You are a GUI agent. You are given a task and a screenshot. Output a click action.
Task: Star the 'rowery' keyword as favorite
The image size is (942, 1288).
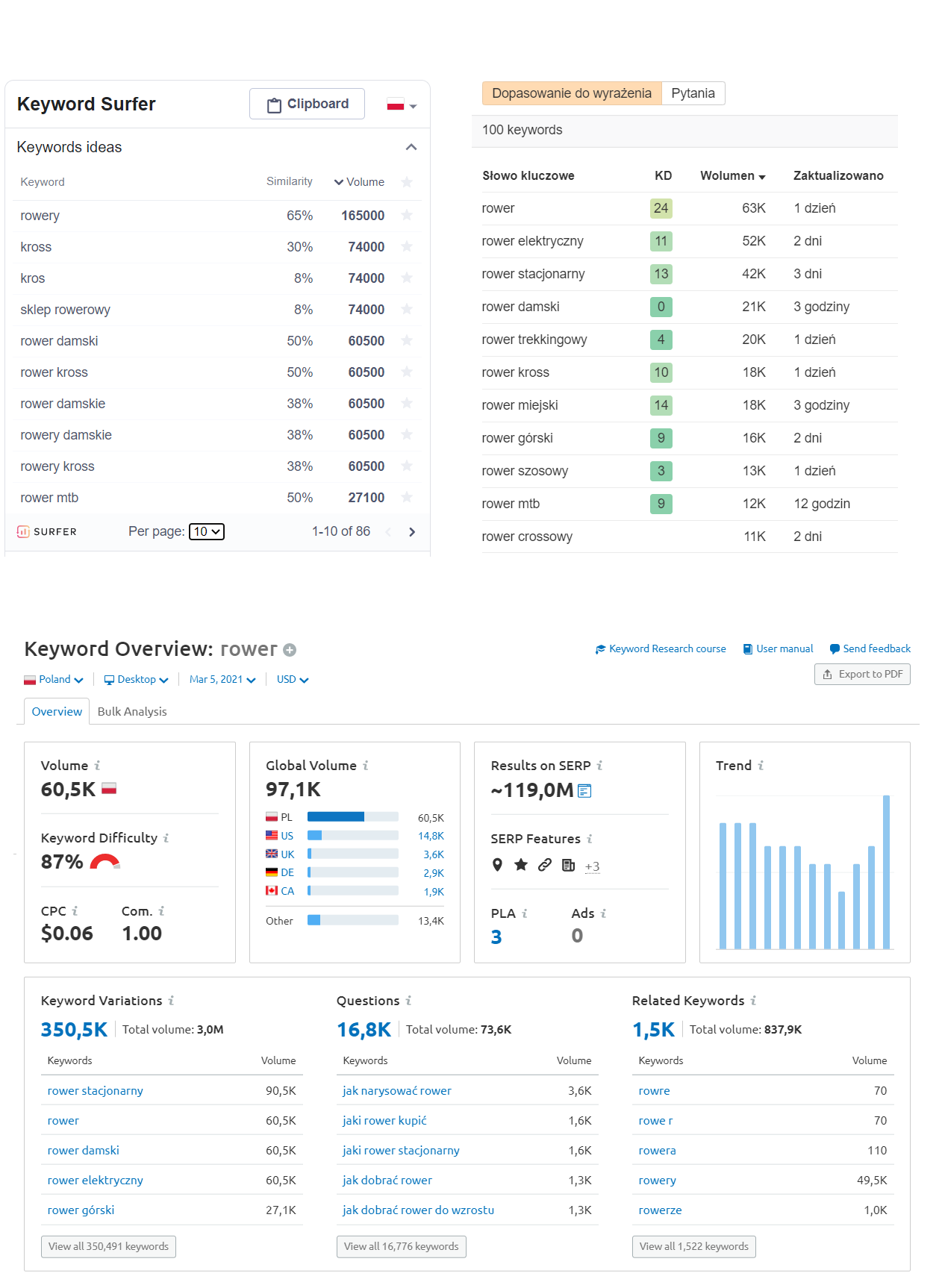[407, 215]
